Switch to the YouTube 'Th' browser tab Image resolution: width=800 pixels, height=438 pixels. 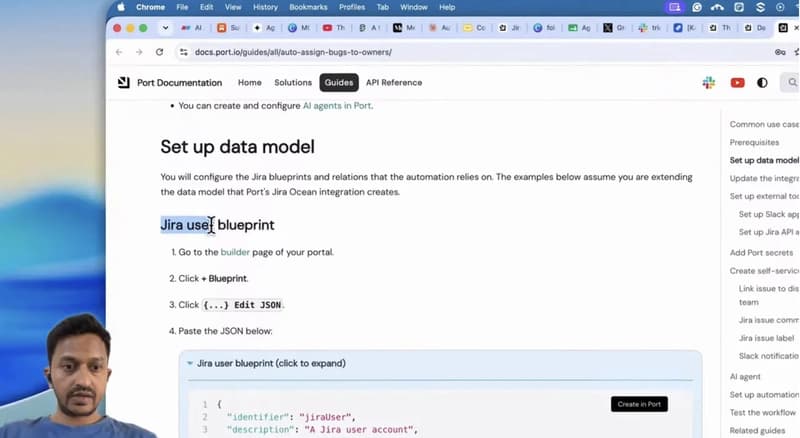click(334, 28)
